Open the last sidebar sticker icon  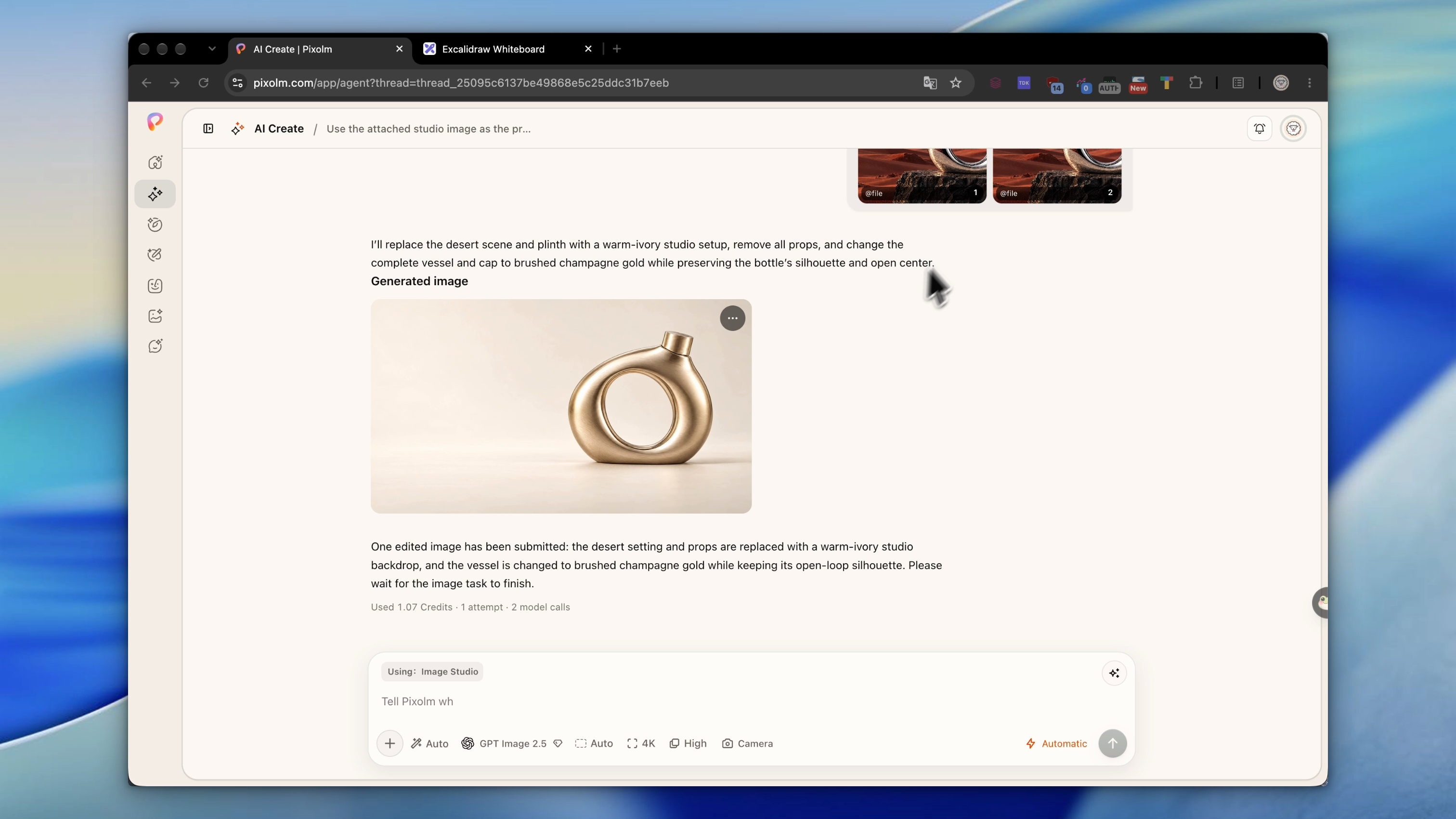click(x=155, y=346)
